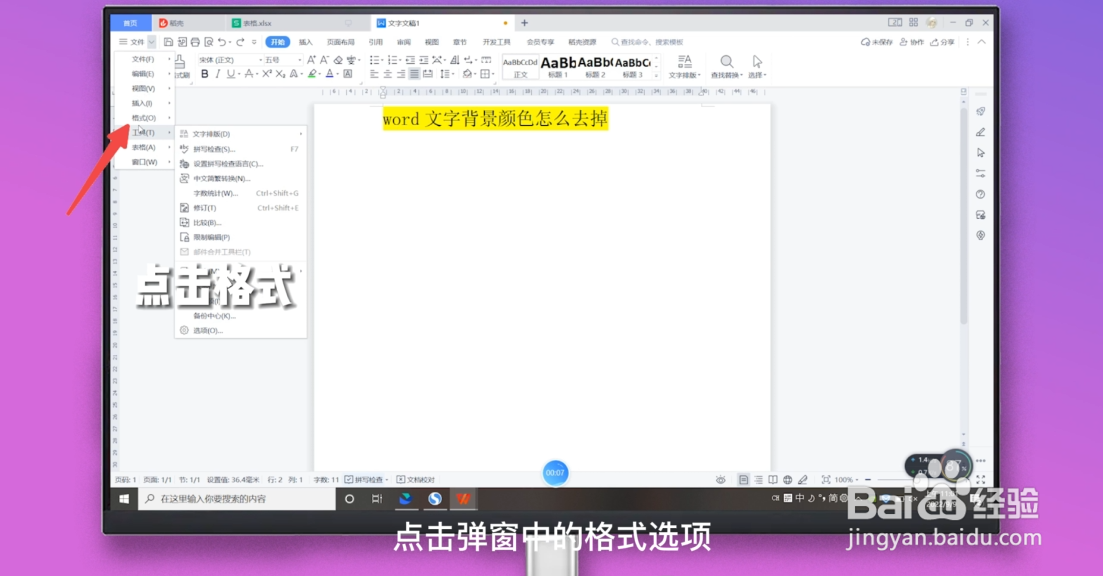1103x576 pixels.
Task: Select 拼写检查(S) from Tools submenu
Action: (x=240, y=149)
